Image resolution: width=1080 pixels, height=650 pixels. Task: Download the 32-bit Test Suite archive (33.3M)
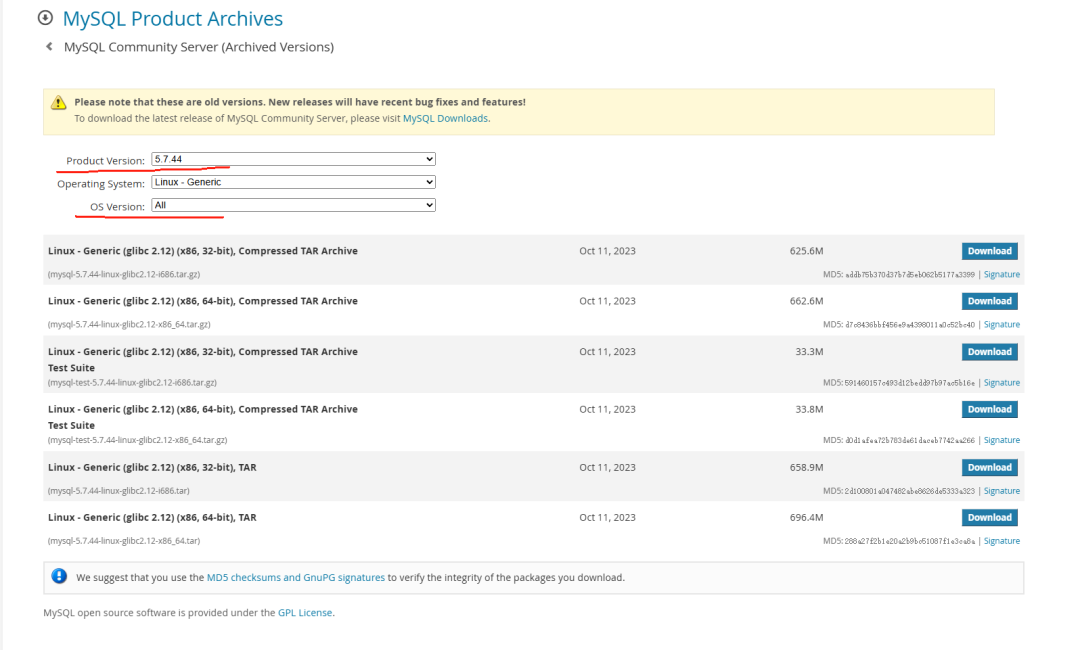pyautogui.click(x=989, y=352)
